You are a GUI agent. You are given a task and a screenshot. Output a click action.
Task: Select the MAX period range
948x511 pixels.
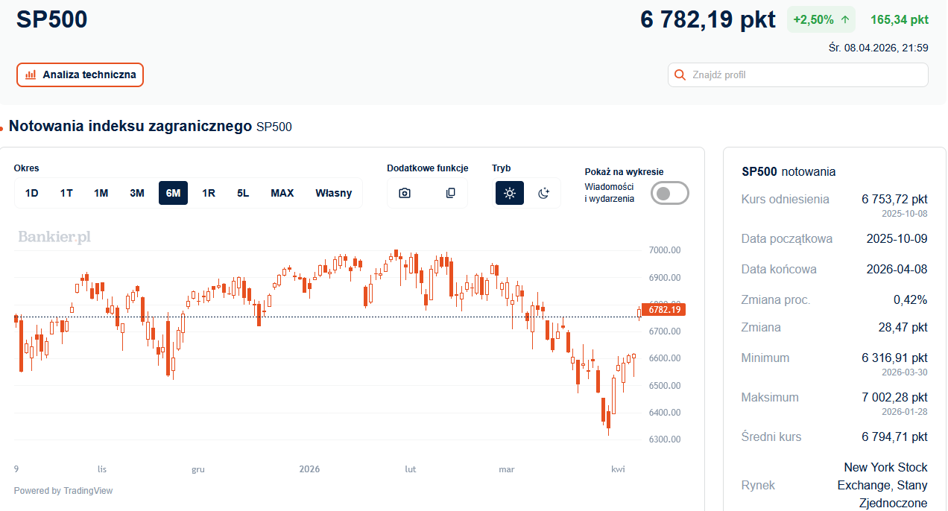coord(282,193)
